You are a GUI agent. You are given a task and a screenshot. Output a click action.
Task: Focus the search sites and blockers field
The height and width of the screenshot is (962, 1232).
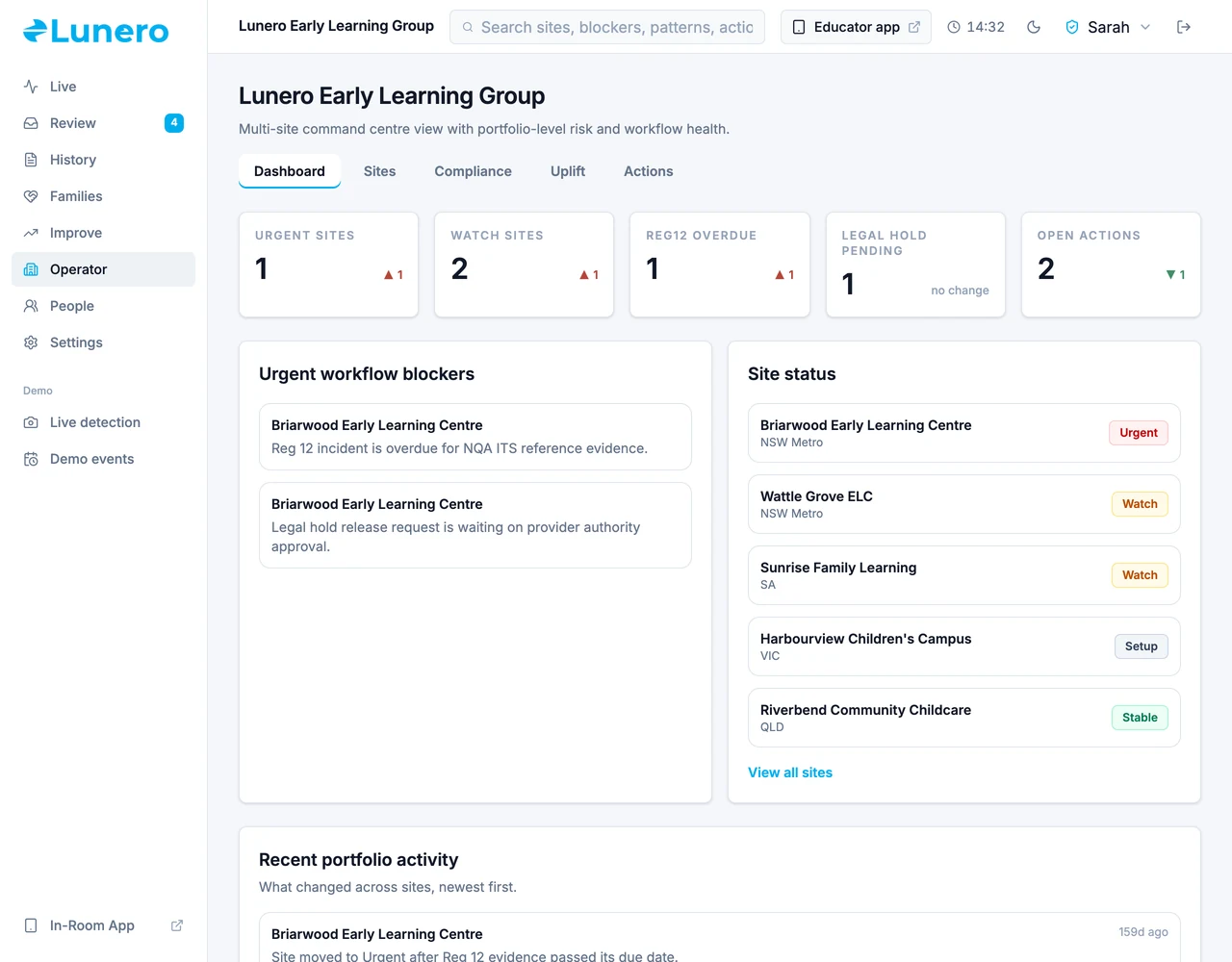tap(607, 27)
